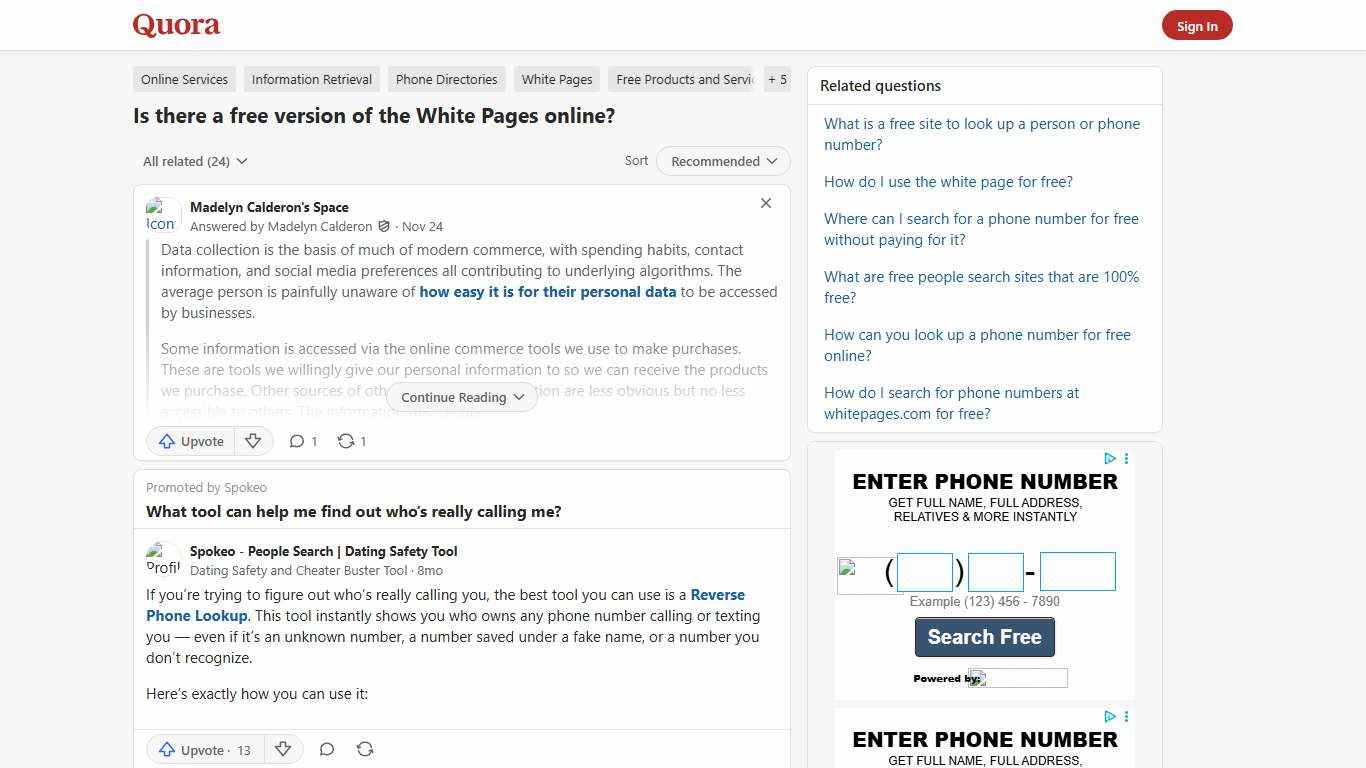Repost Madelyn Calderon's answer
The image size is (1366, 768).
point(346,441)
